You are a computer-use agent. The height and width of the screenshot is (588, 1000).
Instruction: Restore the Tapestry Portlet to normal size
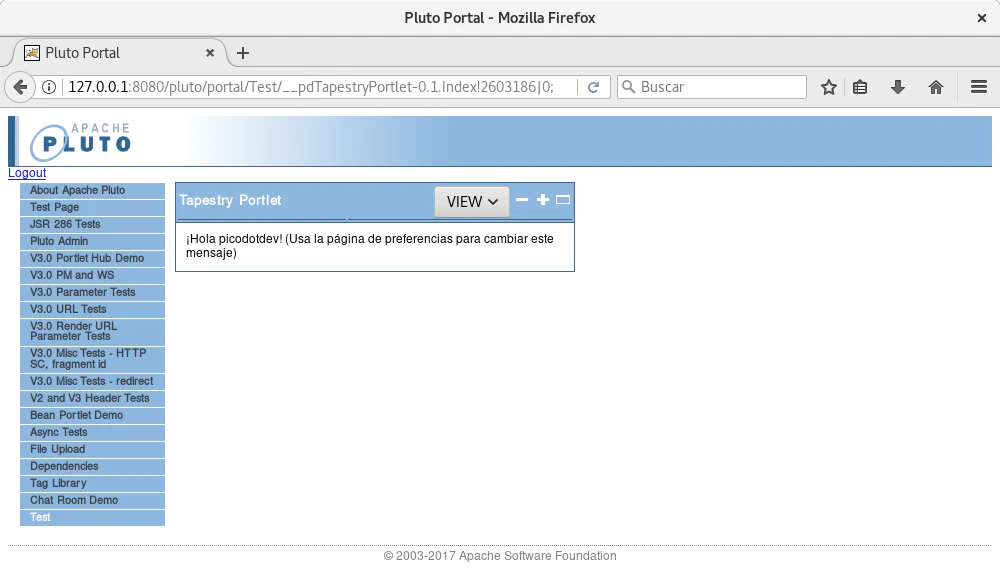tap(563, 200)
